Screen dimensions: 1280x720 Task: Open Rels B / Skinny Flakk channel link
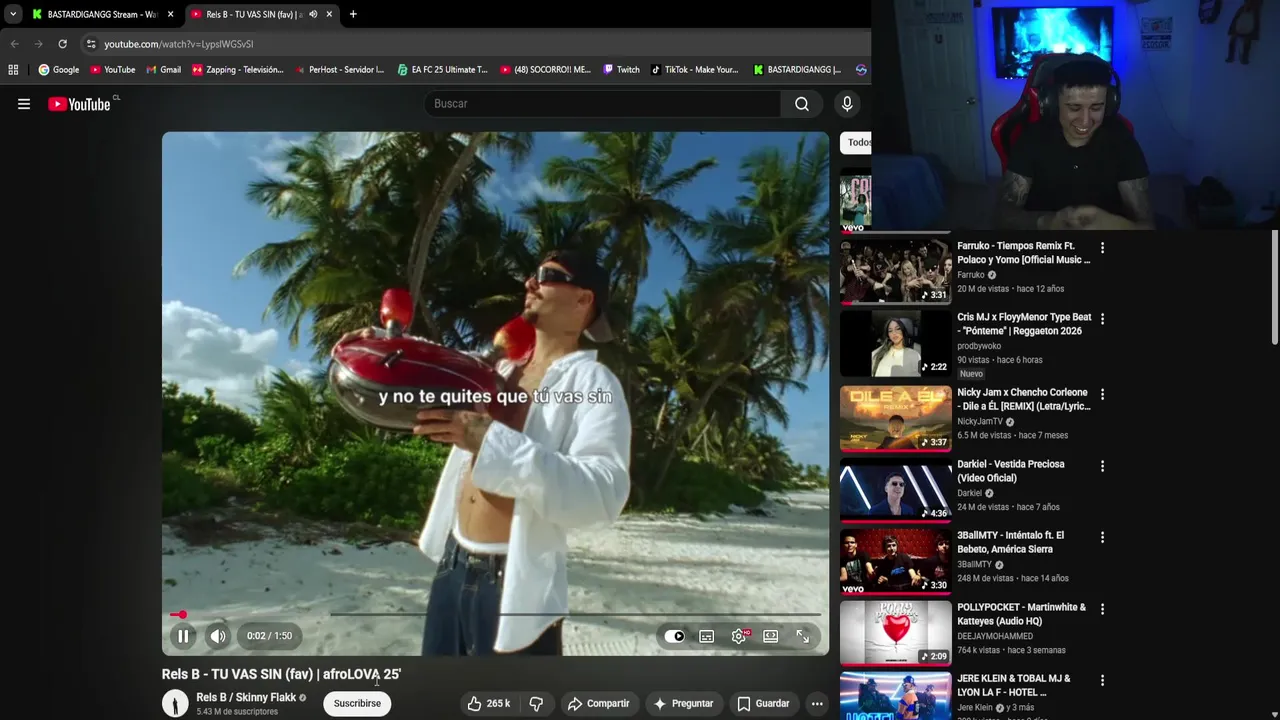pyautogui.click(x=246, y=698)
